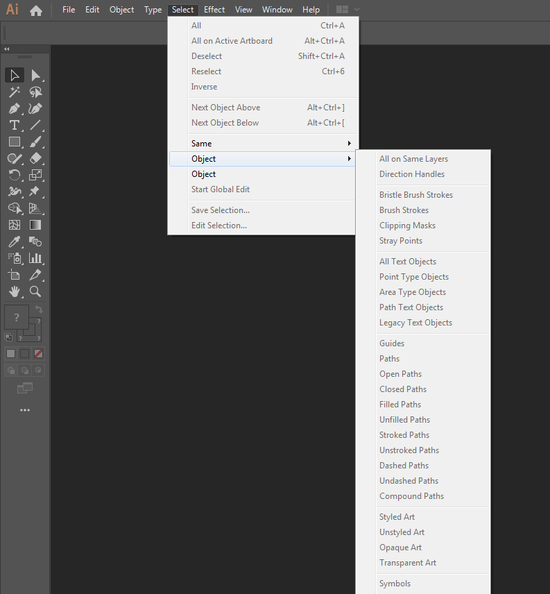550x594 pixels.
Task: Select the Selection tool (black arrow)
Action: coord(14,75)
